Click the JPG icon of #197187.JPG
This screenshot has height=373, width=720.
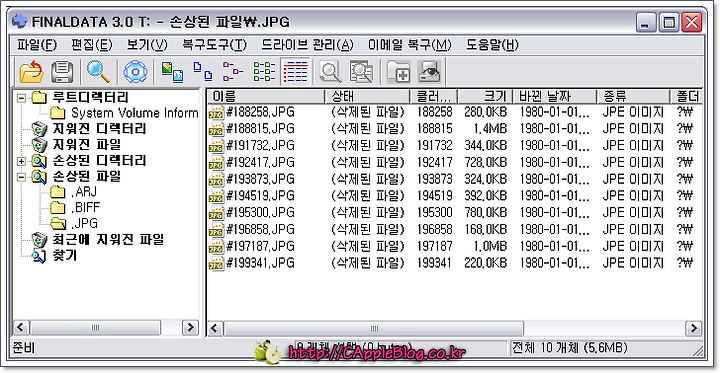(216, 246)
